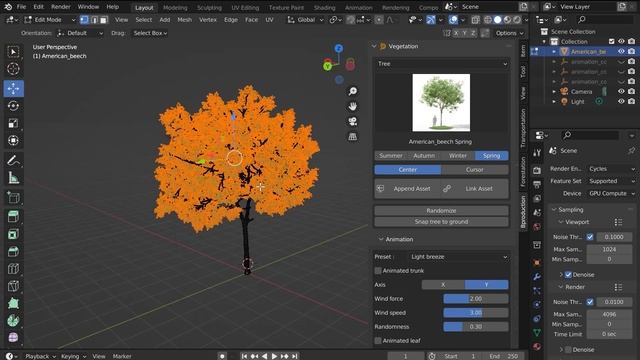Image resolution: width=640 pixels, height=360 pixels.
Task: Open Drag Select Box dropdown
Action: pos(150,33)
